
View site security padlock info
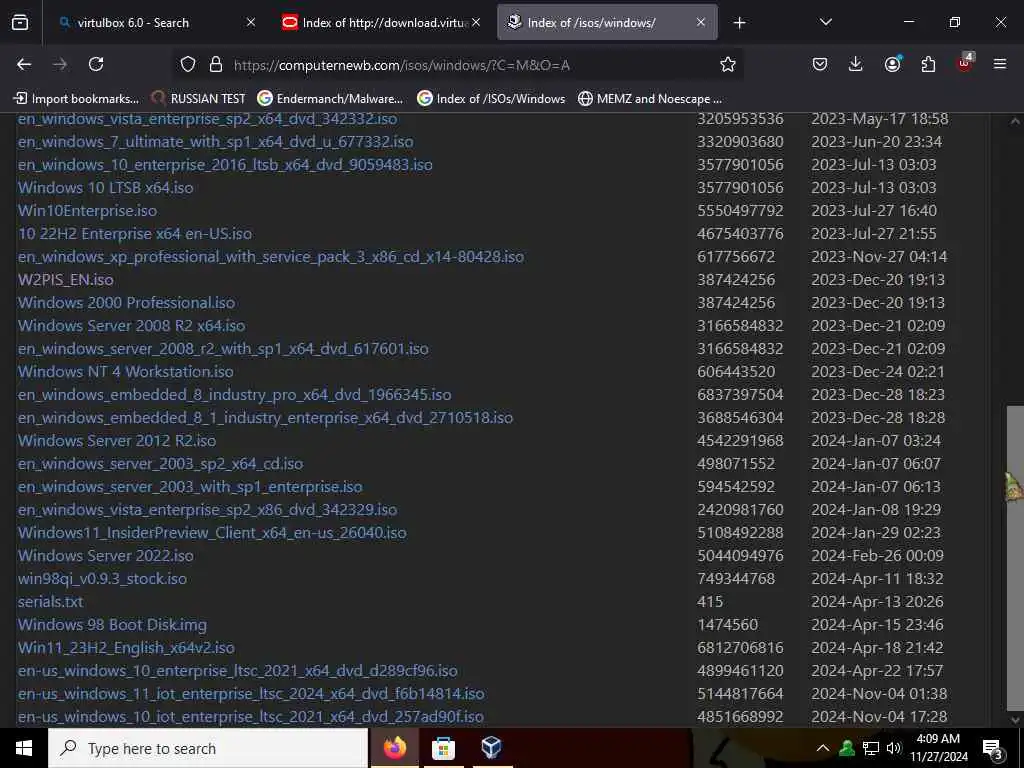pos(216,64)
